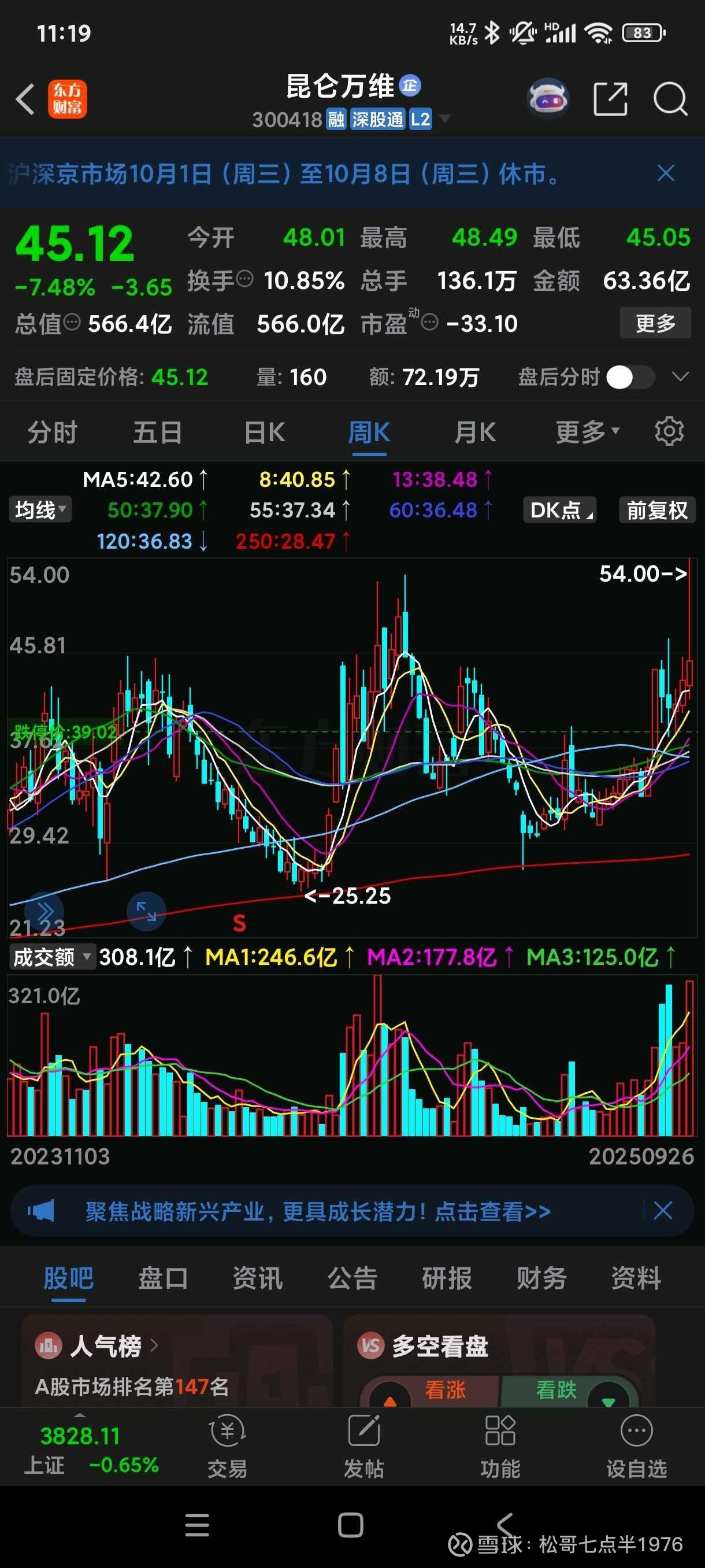Tap Android recent apps menu icon

197,1525
